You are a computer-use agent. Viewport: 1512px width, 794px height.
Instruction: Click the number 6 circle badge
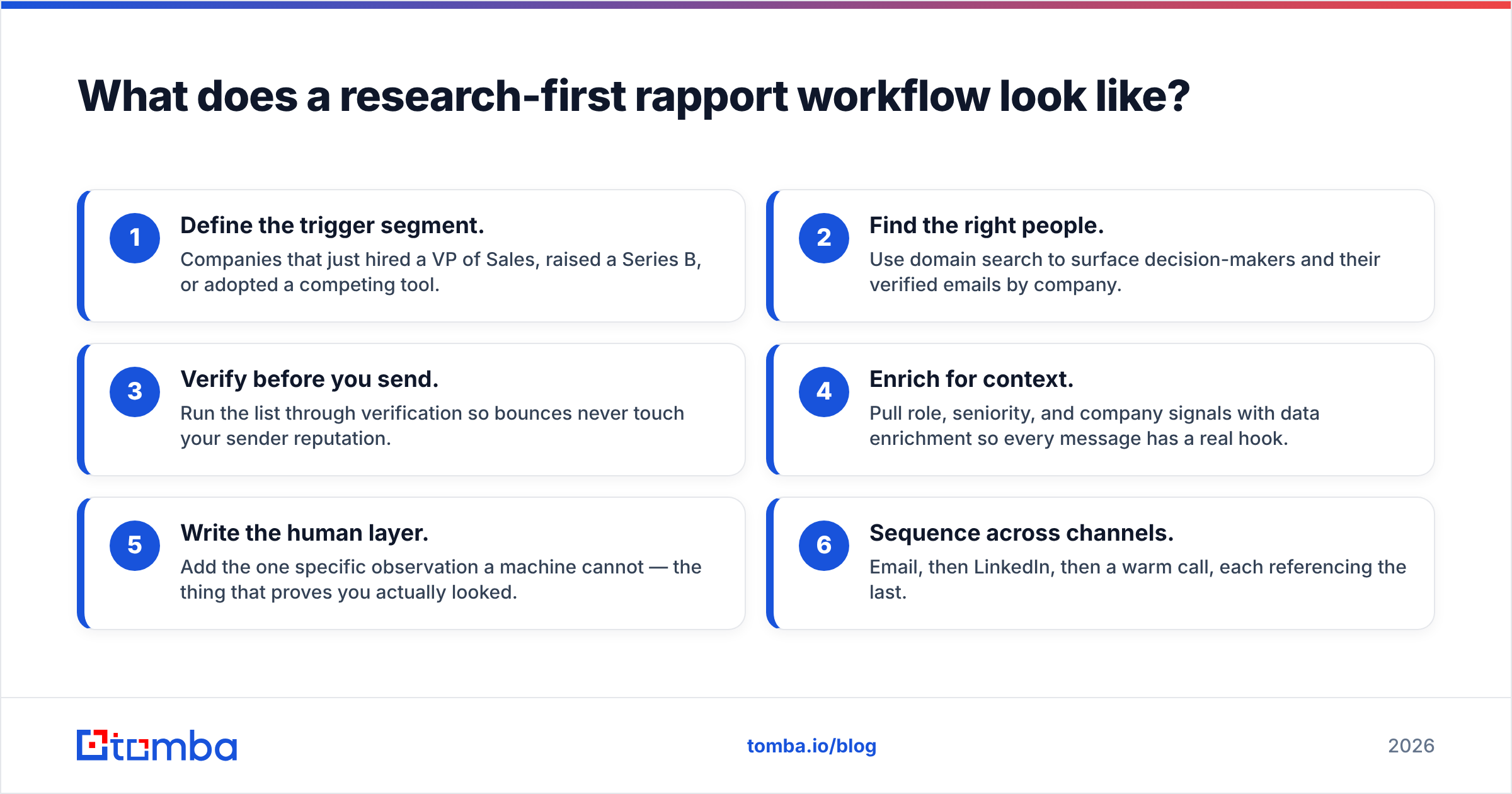point(824,546)
